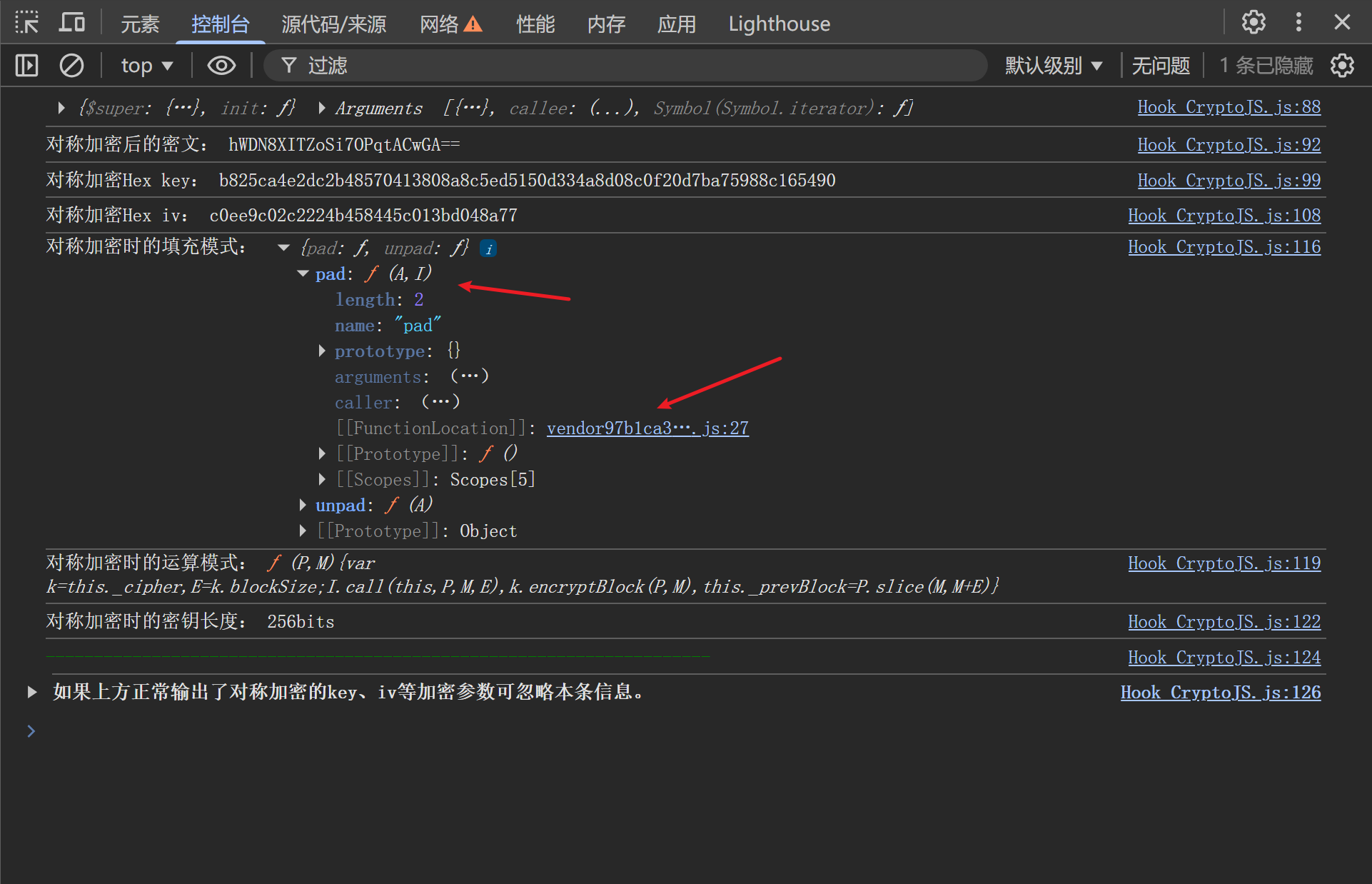Open the three-dot customize DevTools menu

[1298, 22]
